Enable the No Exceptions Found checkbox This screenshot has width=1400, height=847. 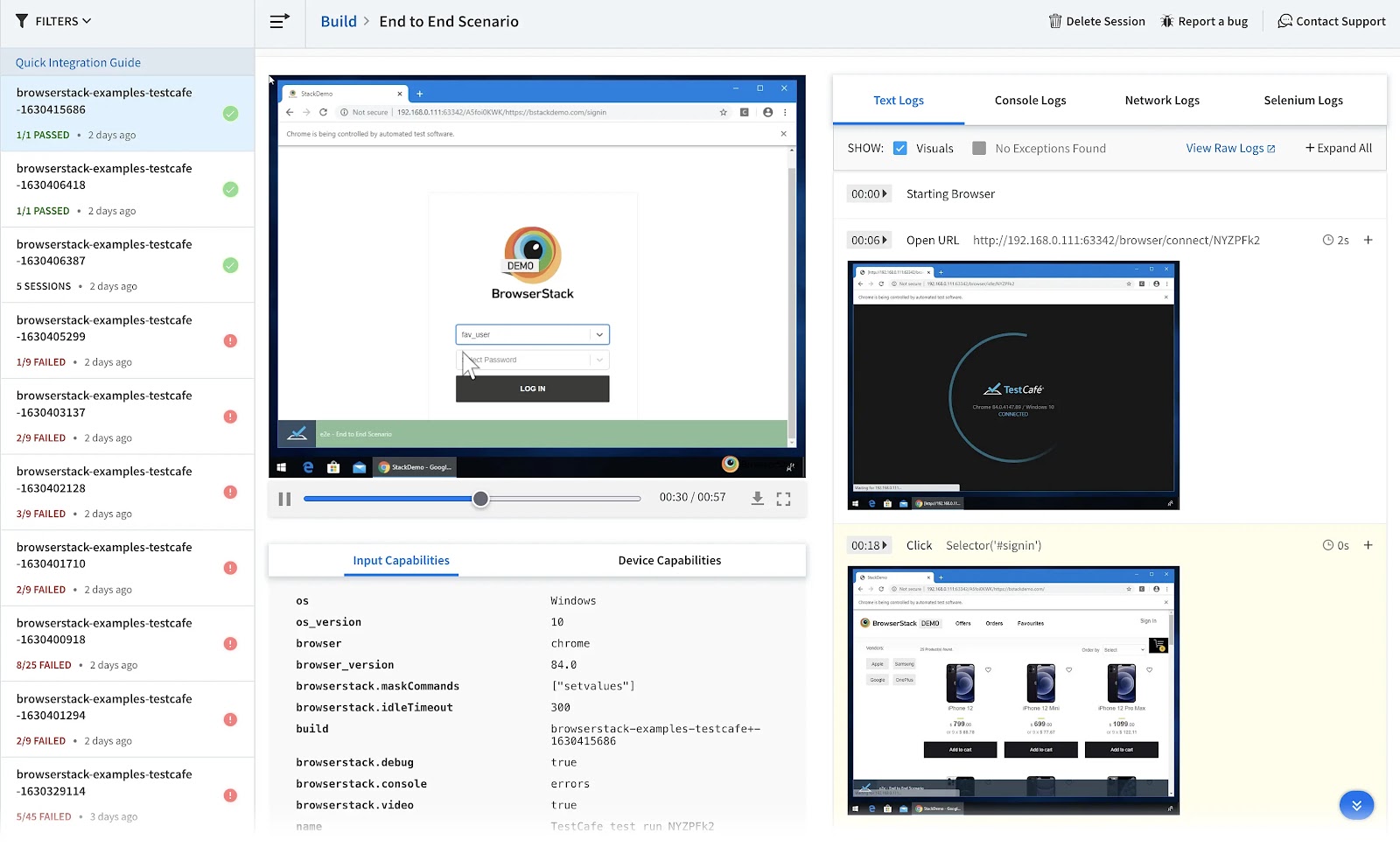click(979, 148)
